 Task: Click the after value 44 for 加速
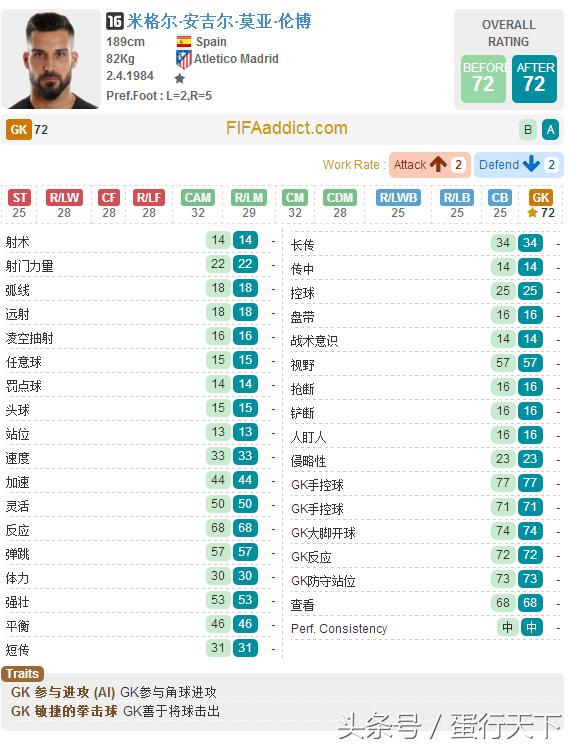point(245,480)
